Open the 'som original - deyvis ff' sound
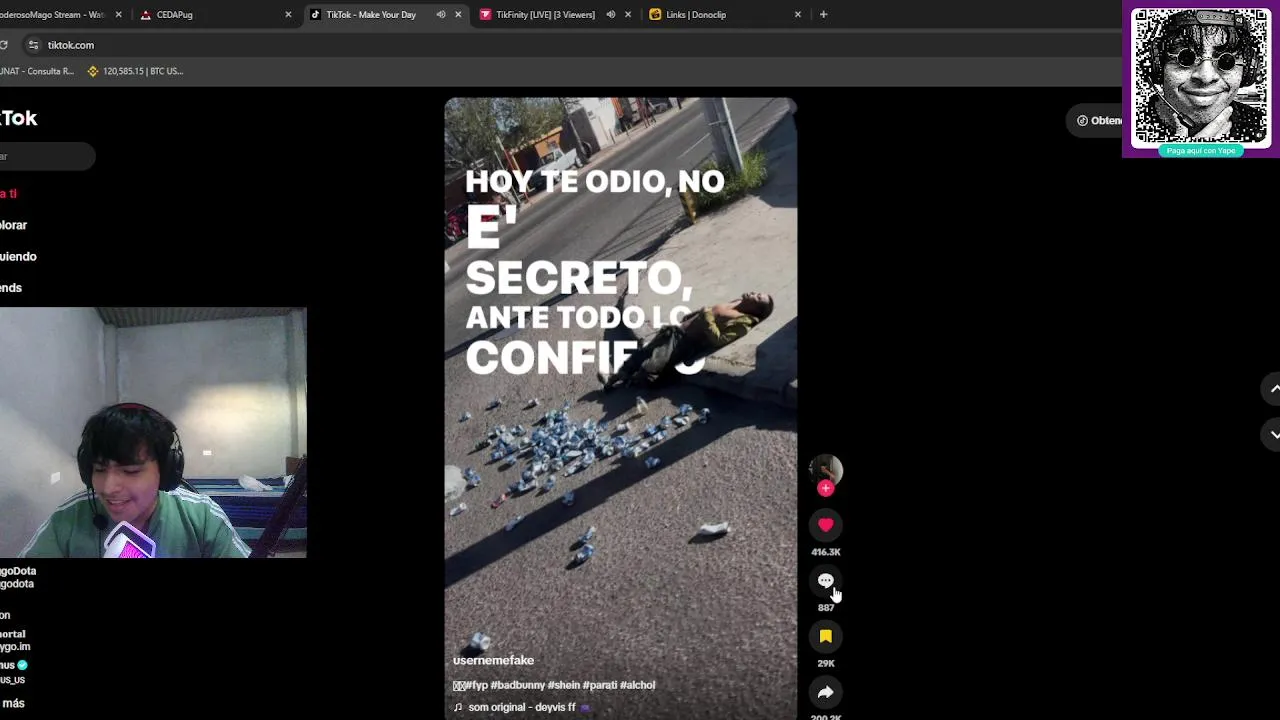 point(521,707)
